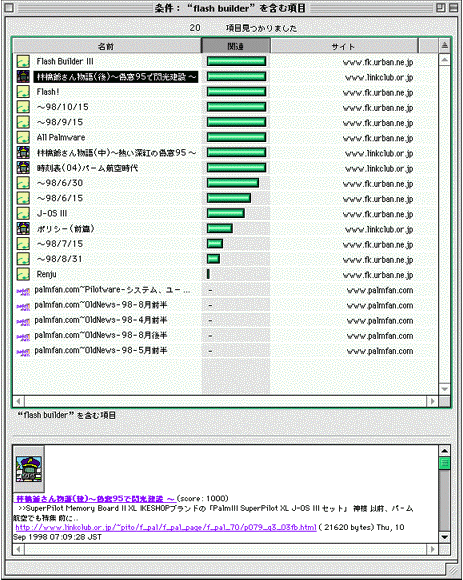Click the window close box in title bar
The width and height of the screenshot is (463, 580).
point(9,7)
